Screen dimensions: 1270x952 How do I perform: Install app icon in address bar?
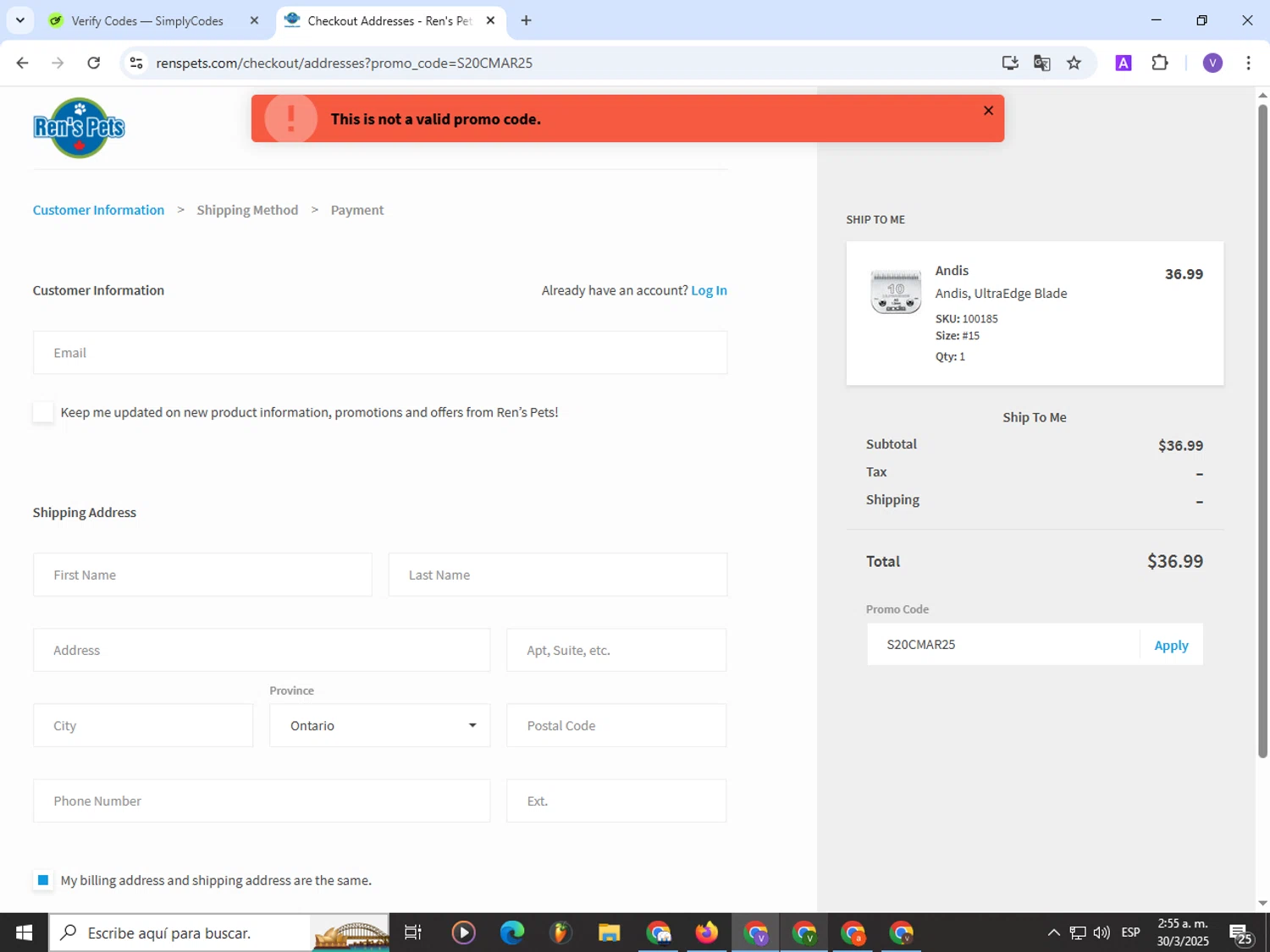click(1010, 63)
